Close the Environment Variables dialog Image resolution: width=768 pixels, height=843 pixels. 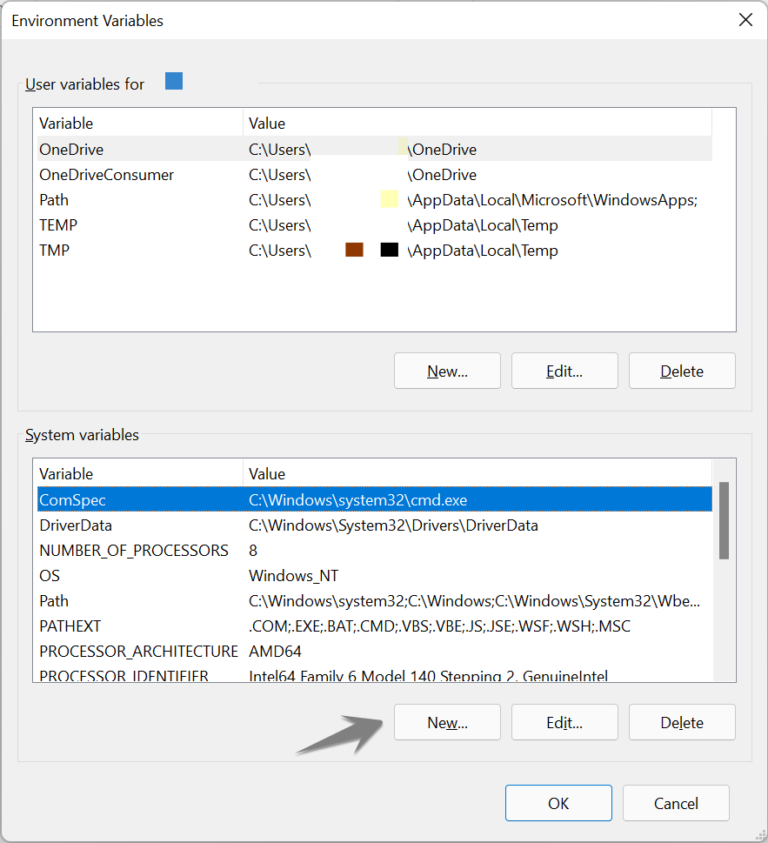tap(745, 20)
